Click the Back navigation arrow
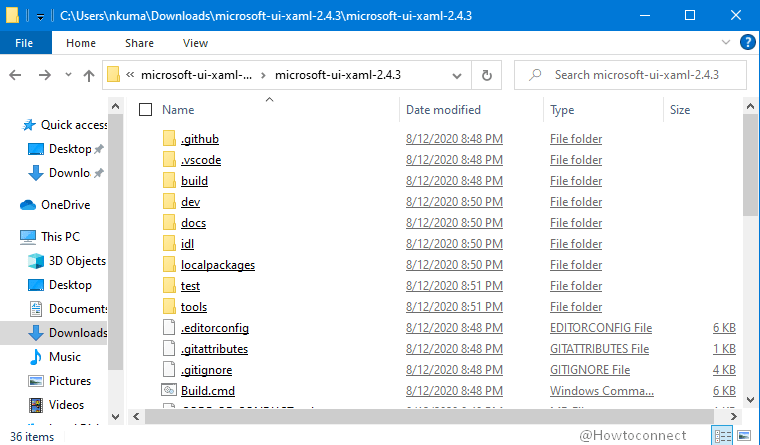 (16, 75)
